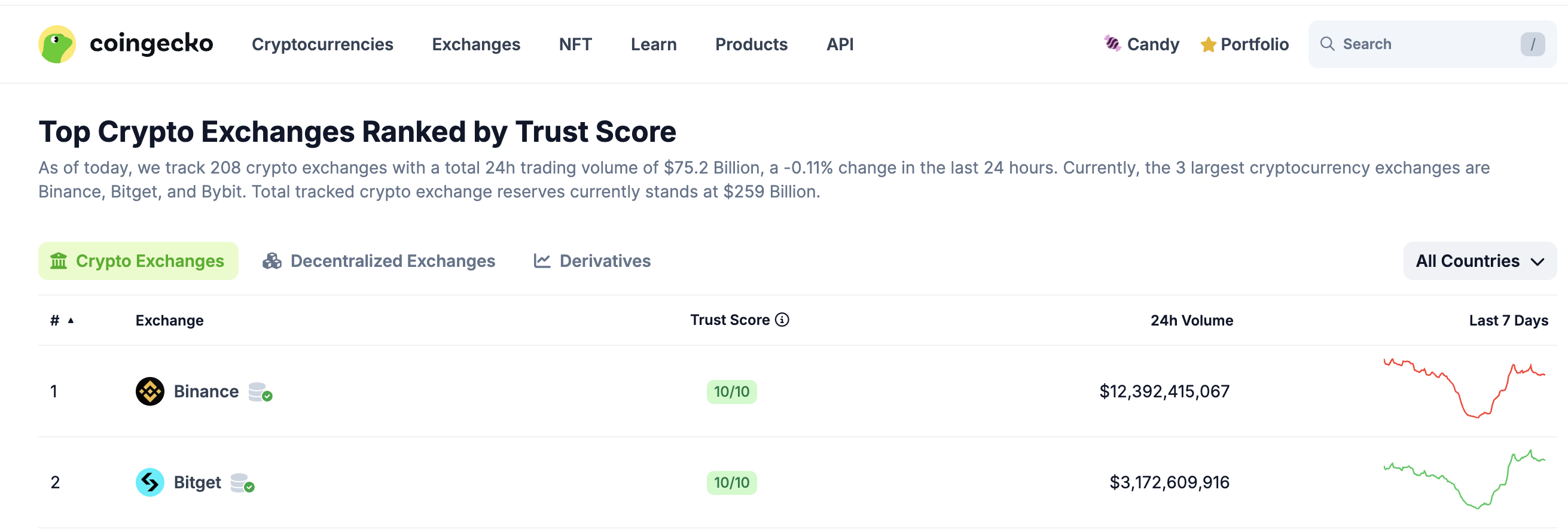Click into the Search field

click(x=1424, y=44)
